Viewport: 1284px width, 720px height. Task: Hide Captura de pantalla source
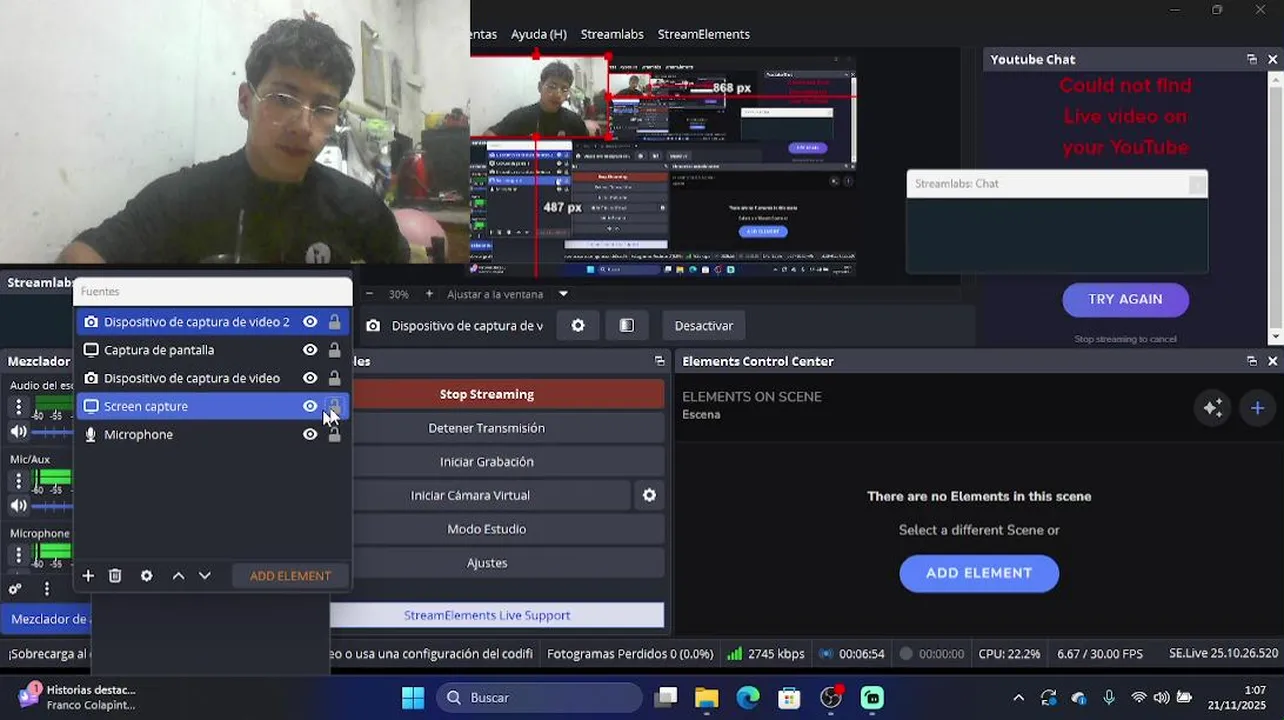310,350
